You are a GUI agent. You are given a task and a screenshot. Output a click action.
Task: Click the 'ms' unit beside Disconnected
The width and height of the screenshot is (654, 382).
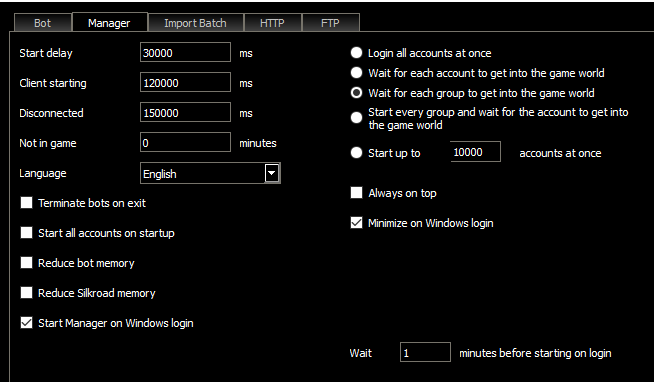click(246, 113)
